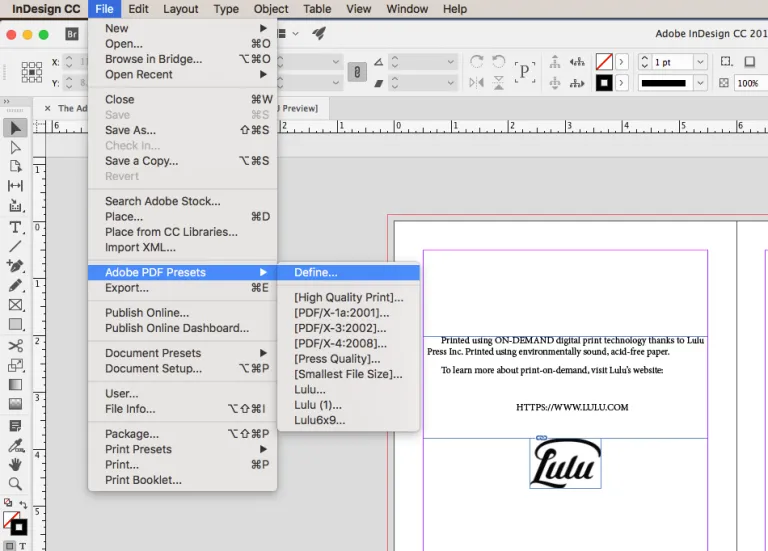Click the Rotate 90° clockwise icon

(477, 62)
